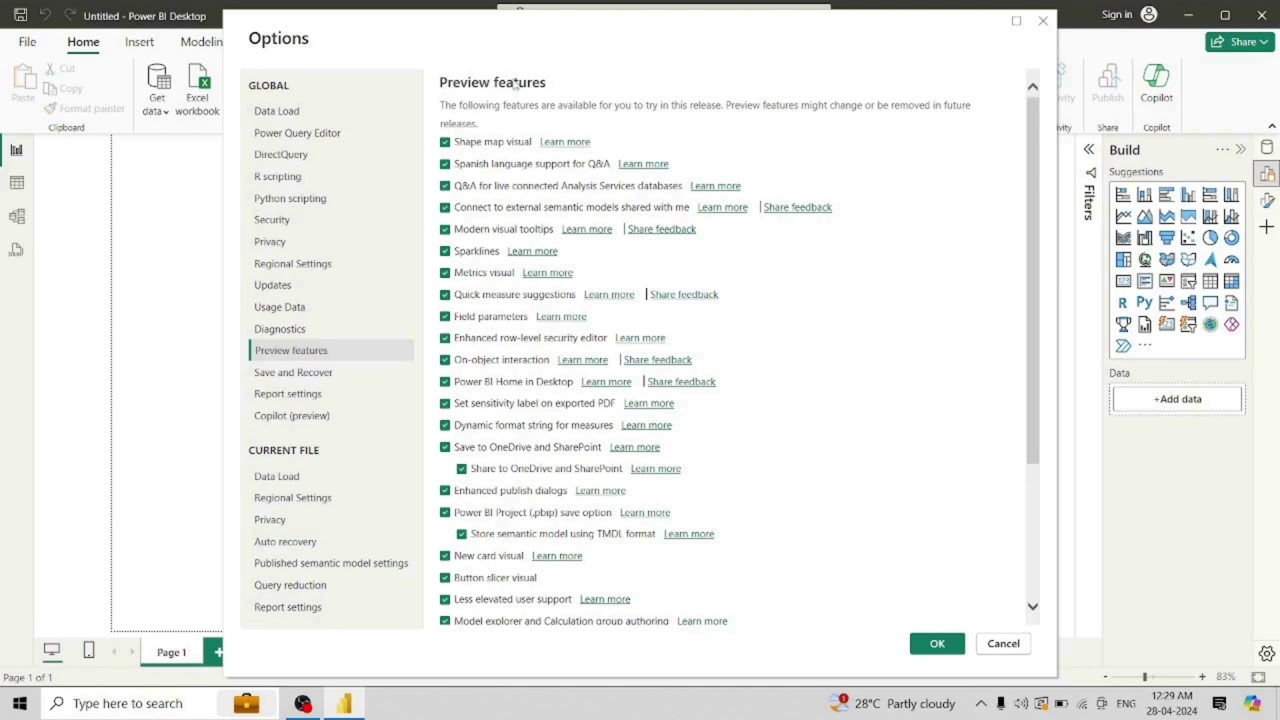Expand the Get data dropdown arrow

[166, 112]
